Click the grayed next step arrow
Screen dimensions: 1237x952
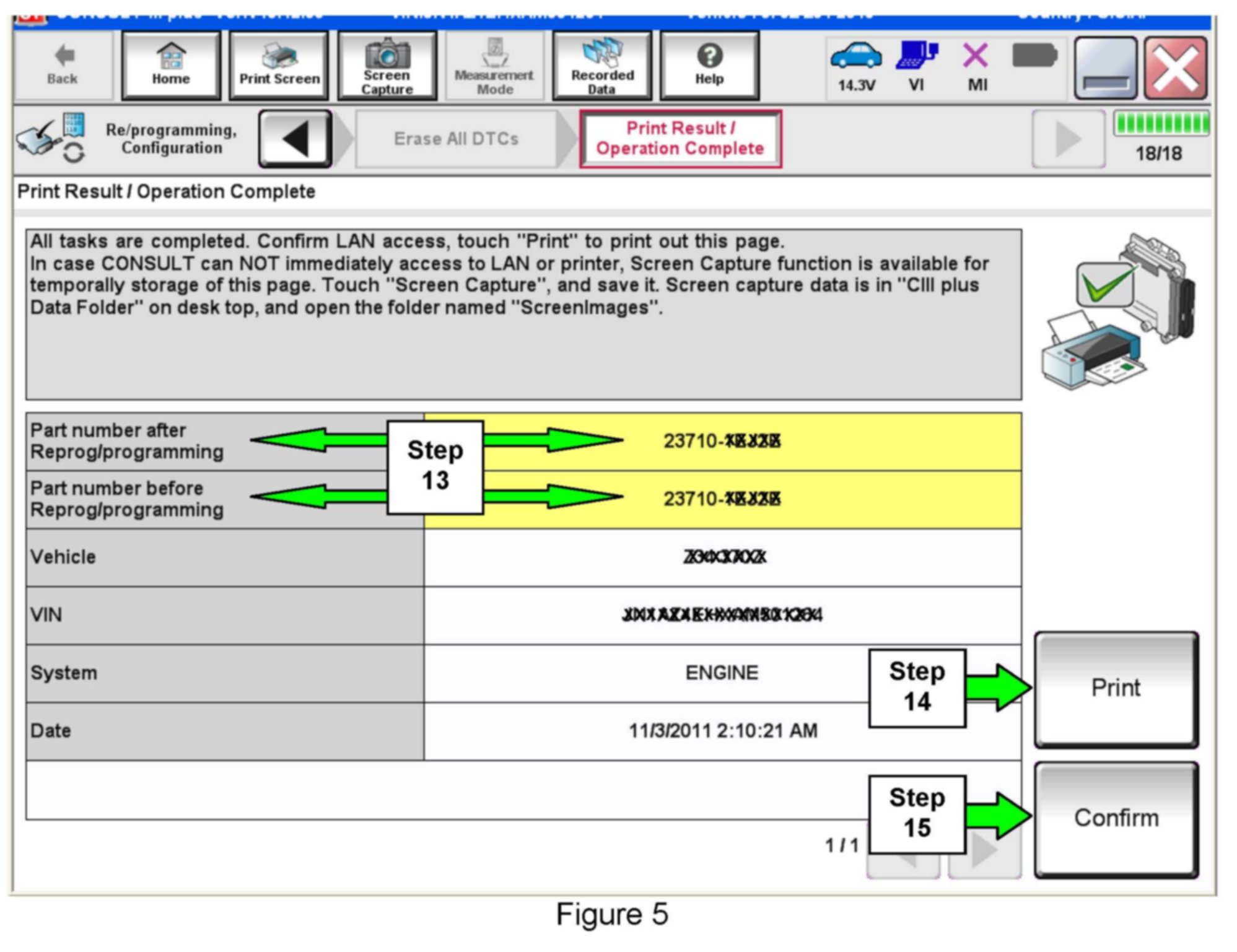1067,139
